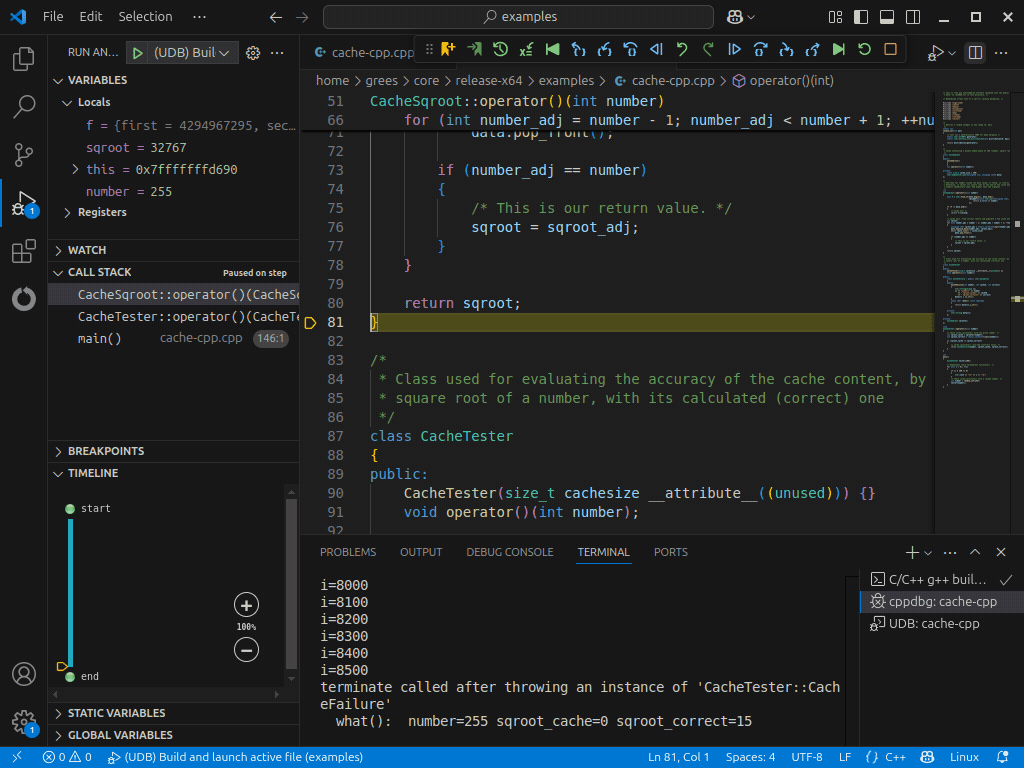Switch to the DEBUG CONSOLE tab

pyautogui.click(x=509, y=552)
